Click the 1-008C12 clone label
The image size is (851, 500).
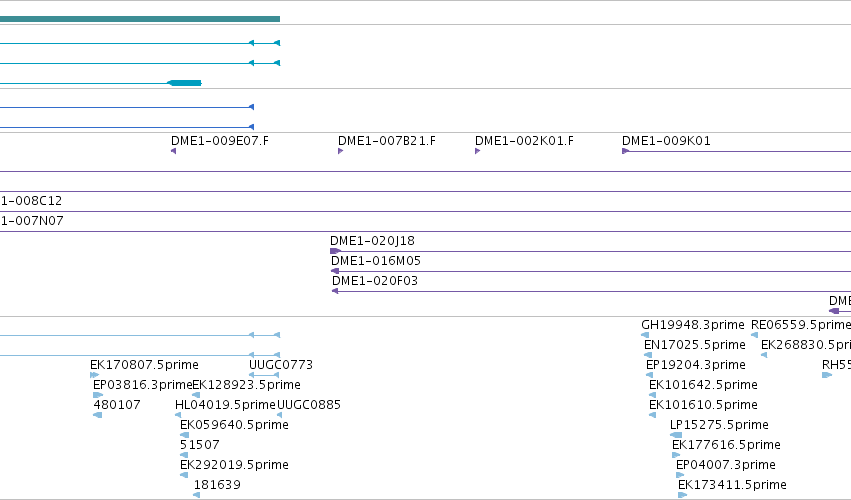pyautogui.click(x=31, y=201)
